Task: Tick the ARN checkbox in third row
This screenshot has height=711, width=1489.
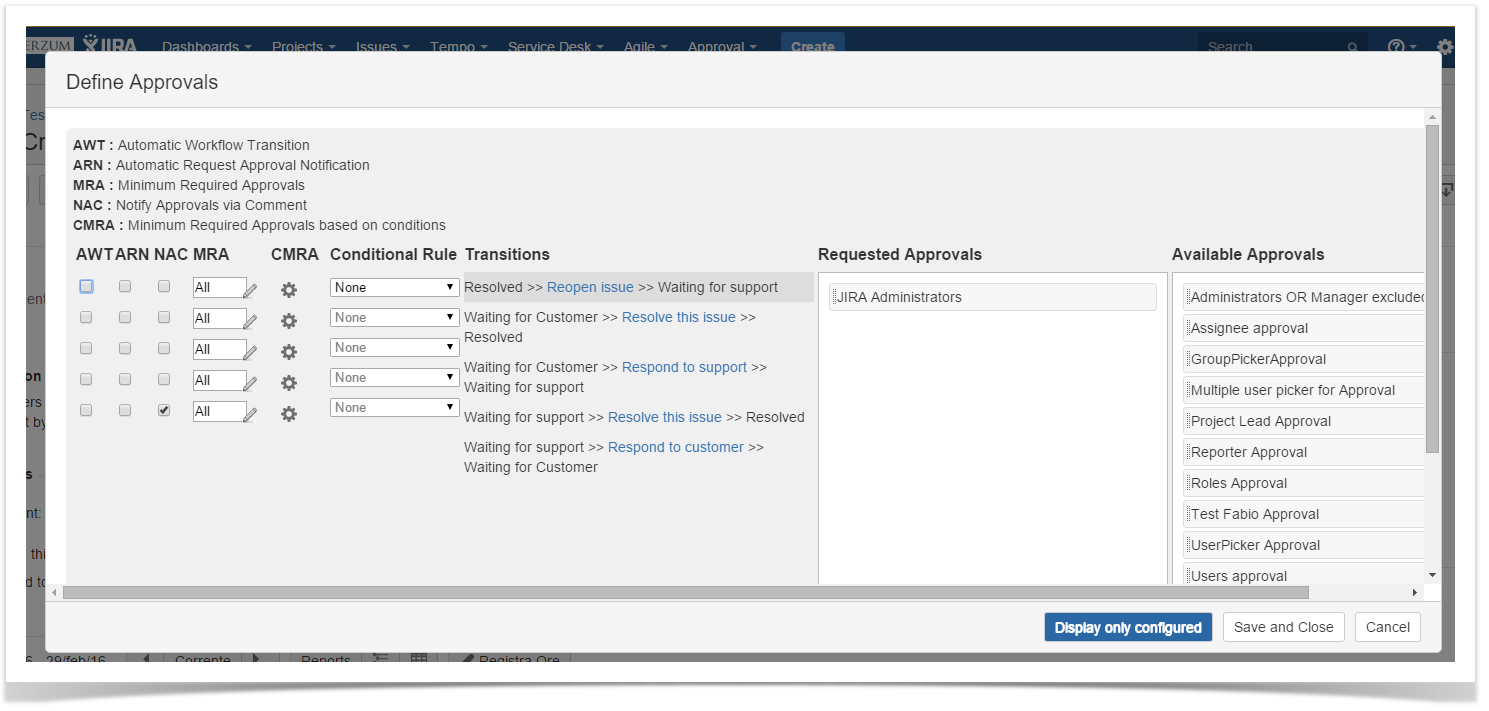Action: [125, 348]
